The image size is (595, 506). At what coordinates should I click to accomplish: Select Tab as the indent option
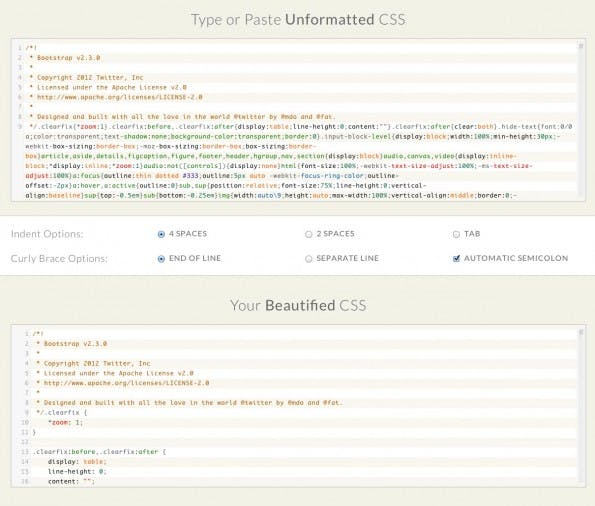(456, 234)
